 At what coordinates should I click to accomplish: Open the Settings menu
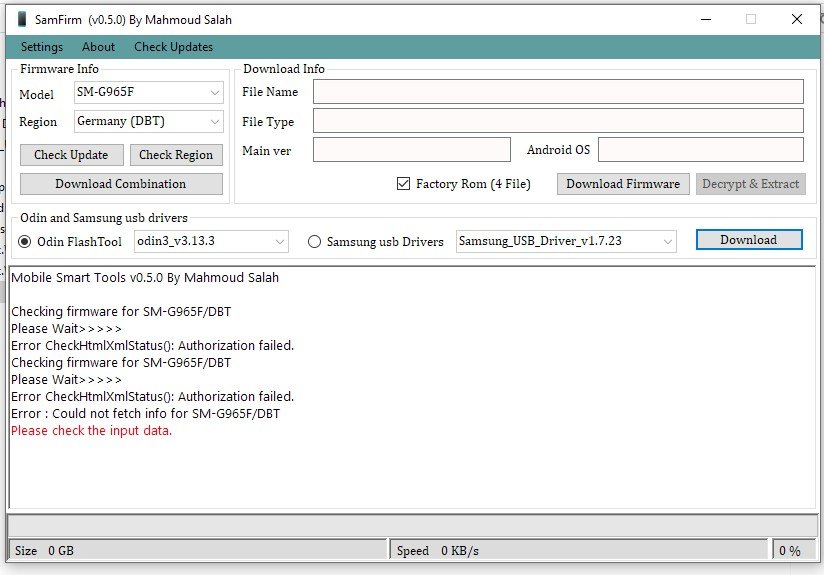[x=42, y=47]
